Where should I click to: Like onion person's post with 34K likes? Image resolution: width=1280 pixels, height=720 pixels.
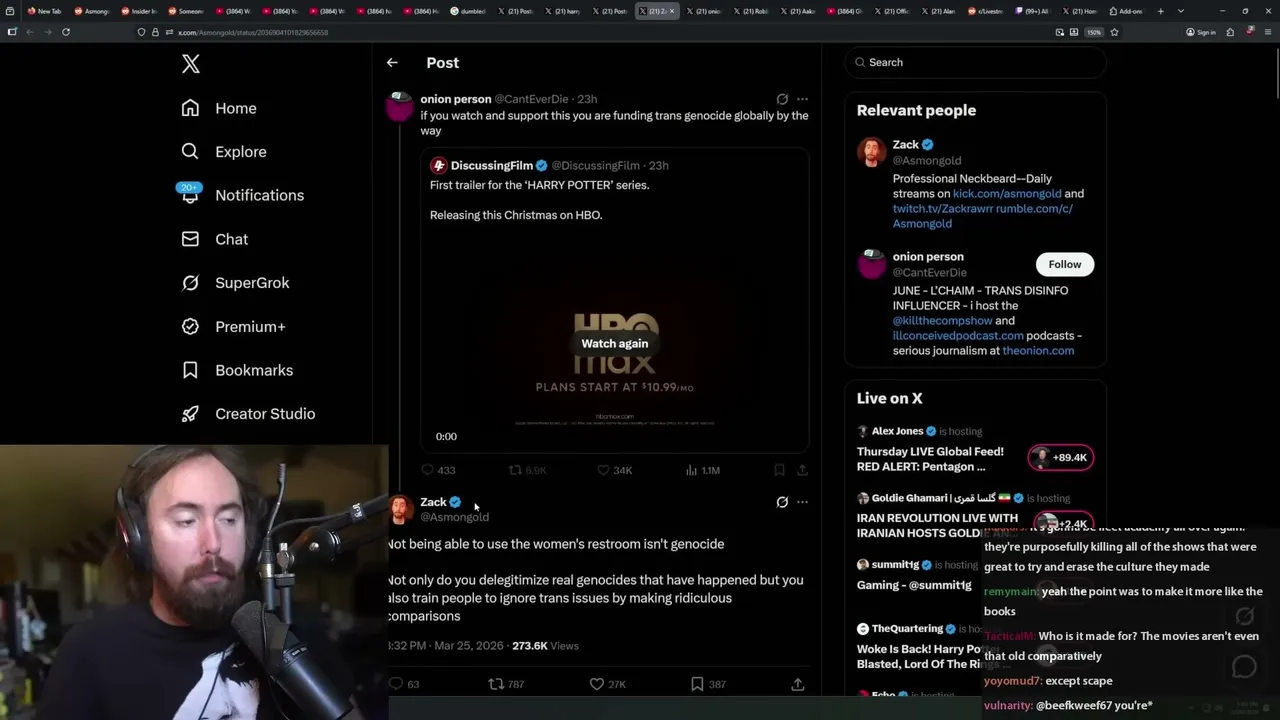click(x=614, y=470)
